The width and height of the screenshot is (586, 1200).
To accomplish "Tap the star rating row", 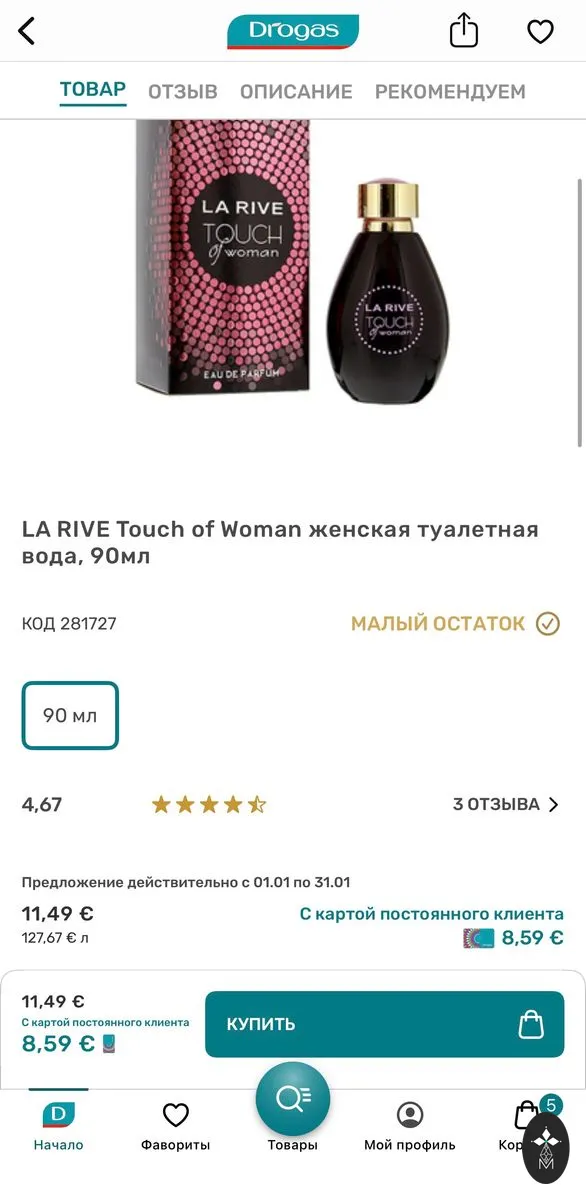I will (x=209, y=804).
